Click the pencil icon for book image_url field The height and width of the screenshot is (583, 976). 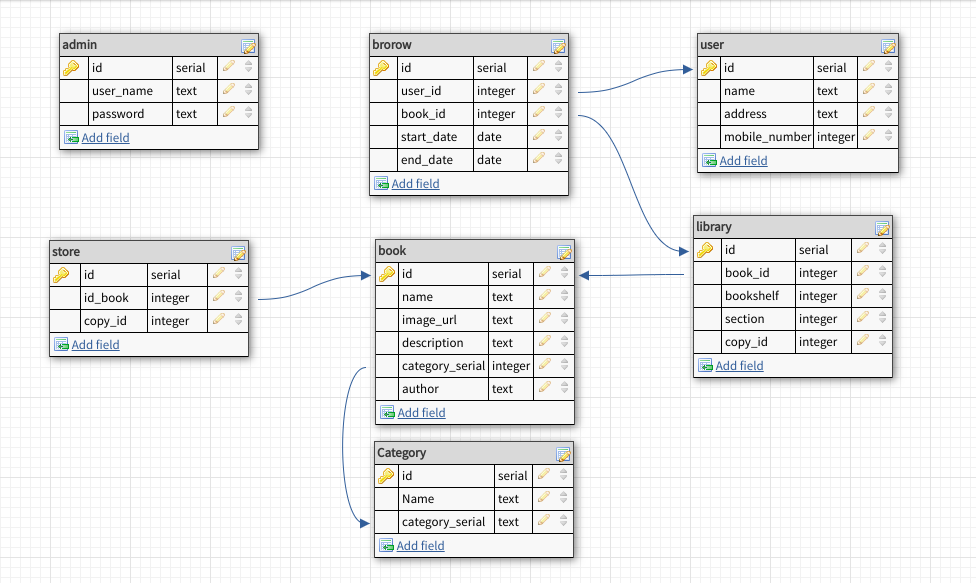click(x=545, y=320)
